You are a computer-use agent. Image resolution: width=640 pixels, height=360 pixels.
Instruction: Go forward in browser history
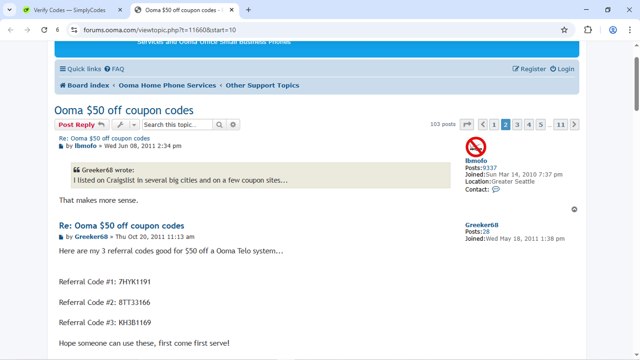27,30
